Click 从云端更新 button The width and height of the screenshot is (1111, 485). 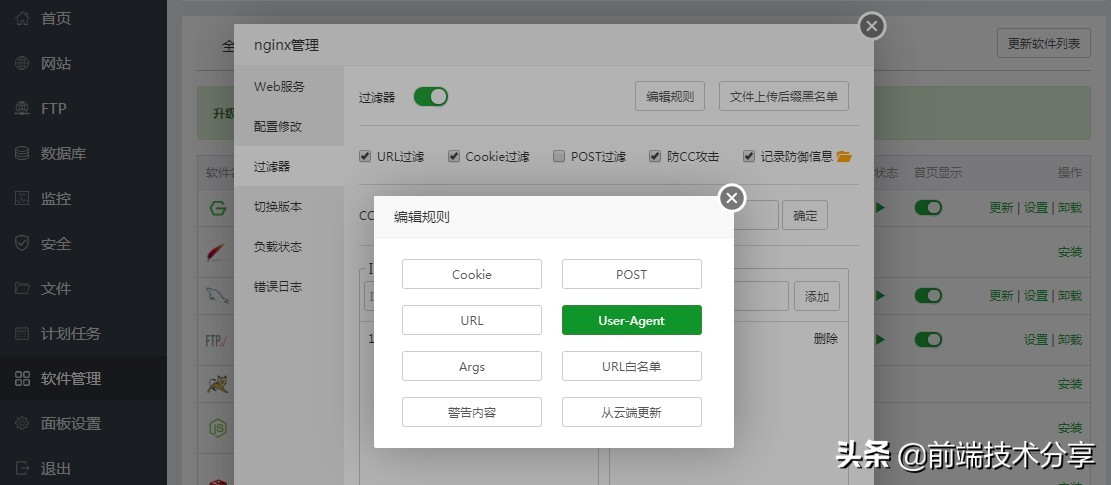[x=632, y=412]
